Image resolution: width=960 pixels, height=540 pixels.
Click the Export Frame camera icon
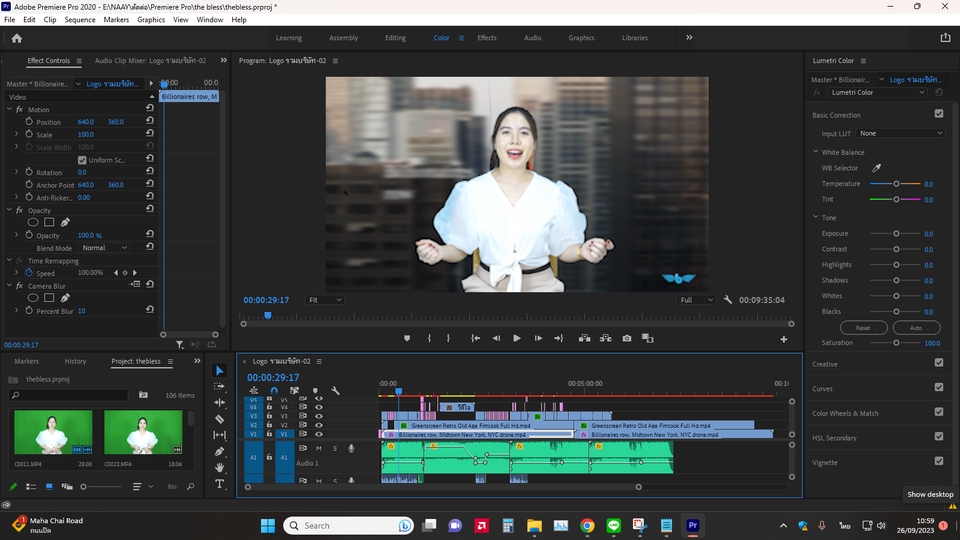point(627,338)
